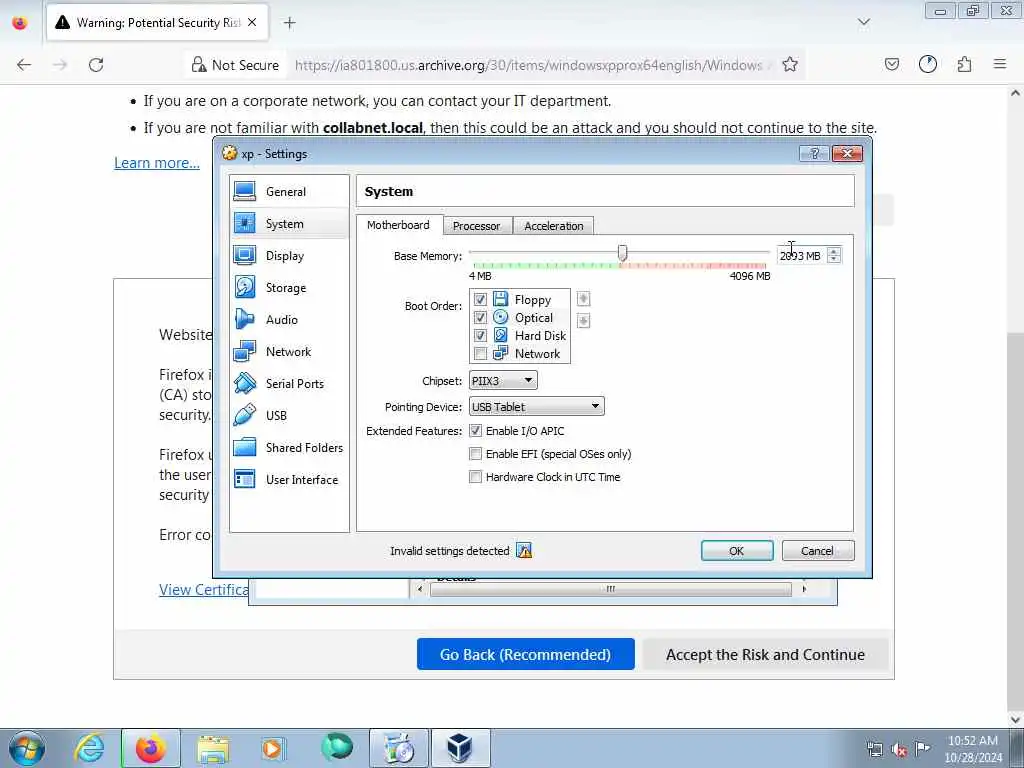
Task: Switch to Processor tab
Action: pos(477,226)
